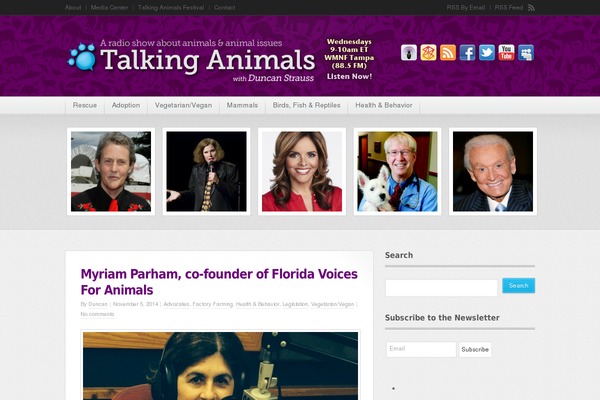The width and height of the screenshot is (600, 400).
Task: Click the RSS Feed text link
Action: (509, 7)
